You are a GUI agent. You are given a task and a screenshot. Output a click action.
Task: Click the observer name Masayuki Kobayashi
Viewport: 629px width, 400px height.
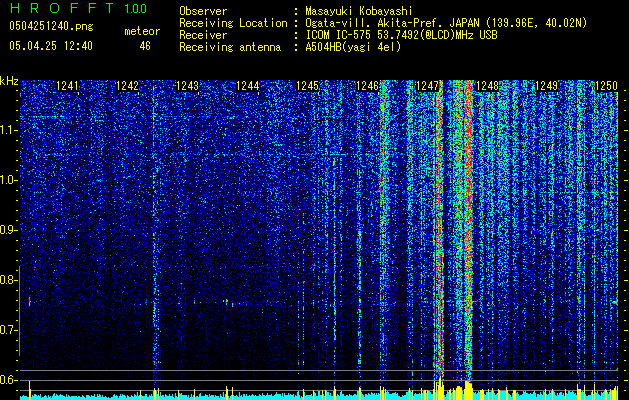pos(359,12)
